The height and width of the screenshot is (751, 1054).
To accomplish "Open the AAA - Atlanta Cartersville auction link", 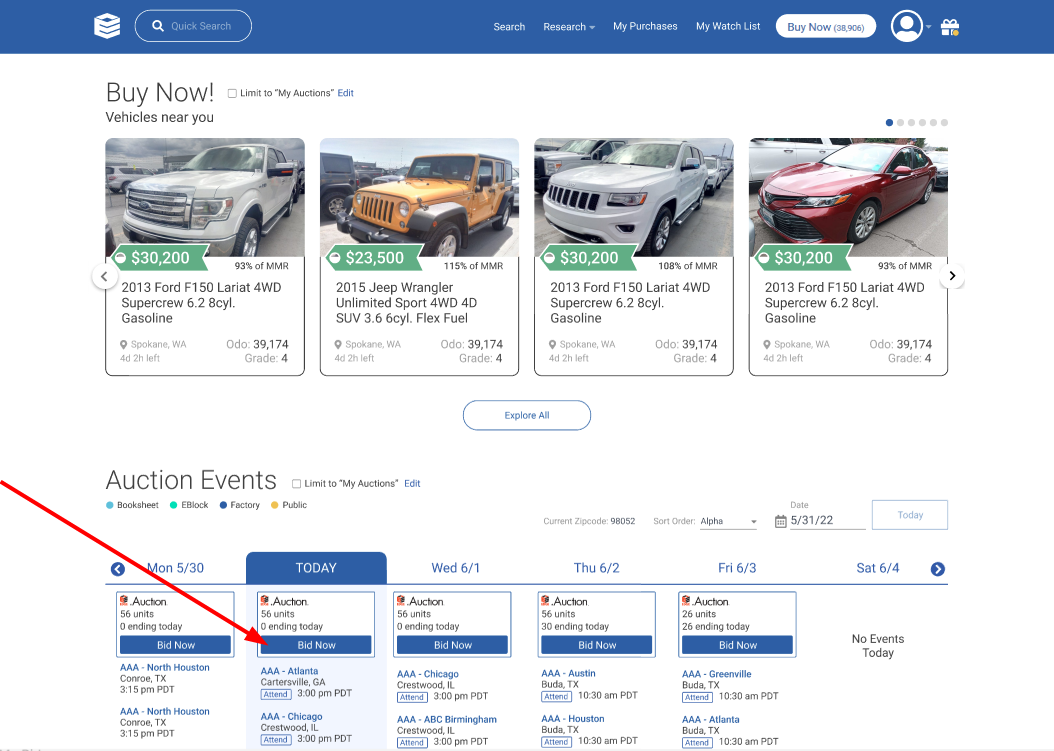I will click(289, 671).
